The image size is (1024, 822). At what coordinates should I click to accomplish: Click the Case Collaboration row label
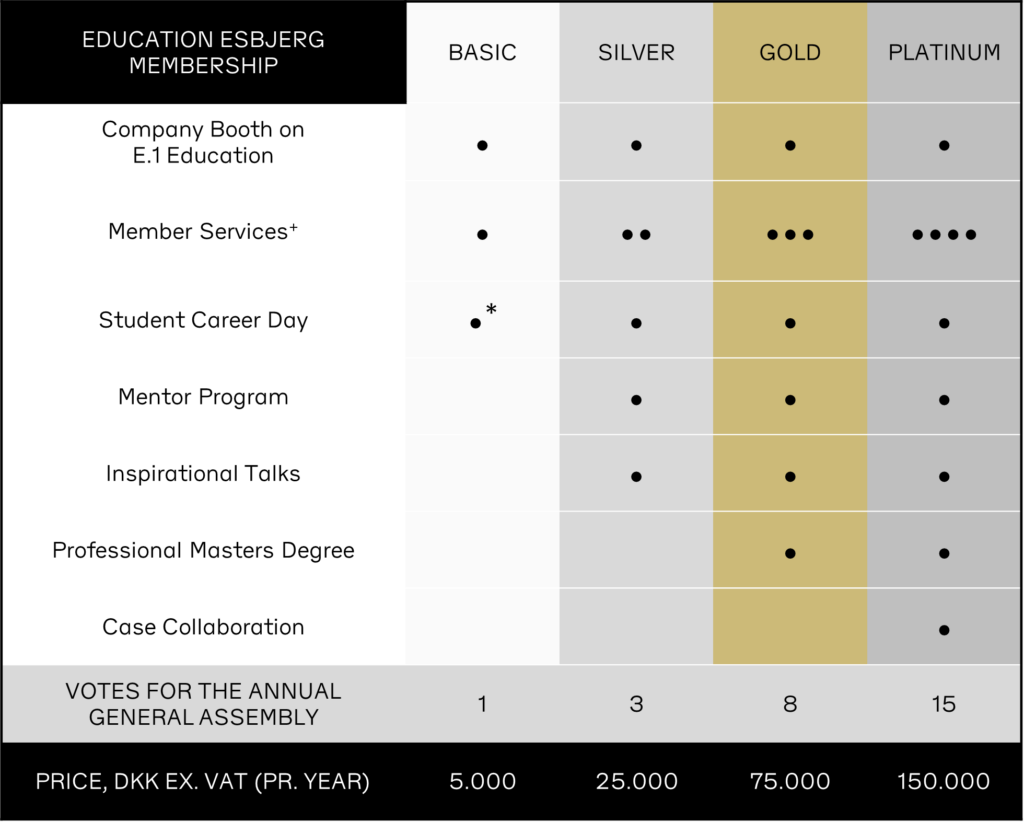(203, 627)
